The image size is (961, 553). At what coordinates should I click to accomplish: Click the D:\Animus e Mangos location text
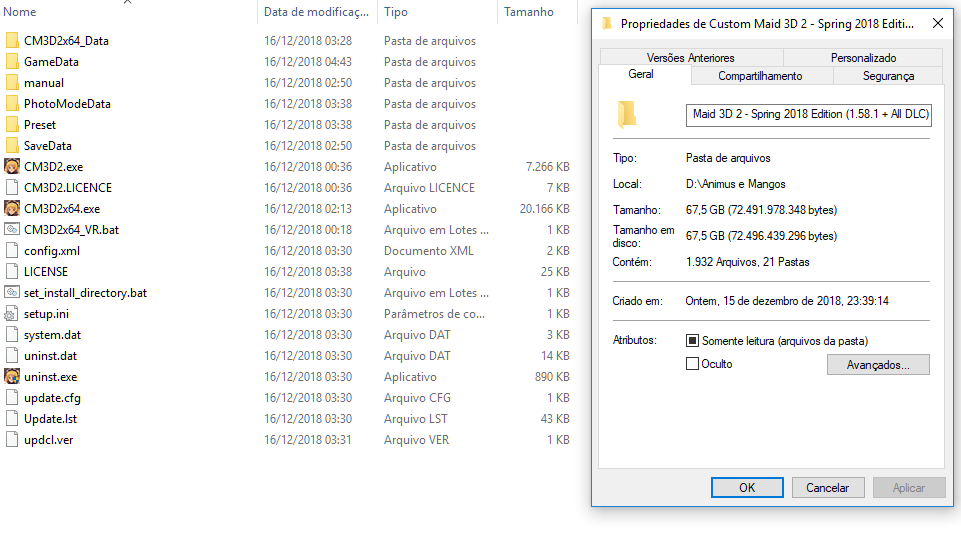735,184
